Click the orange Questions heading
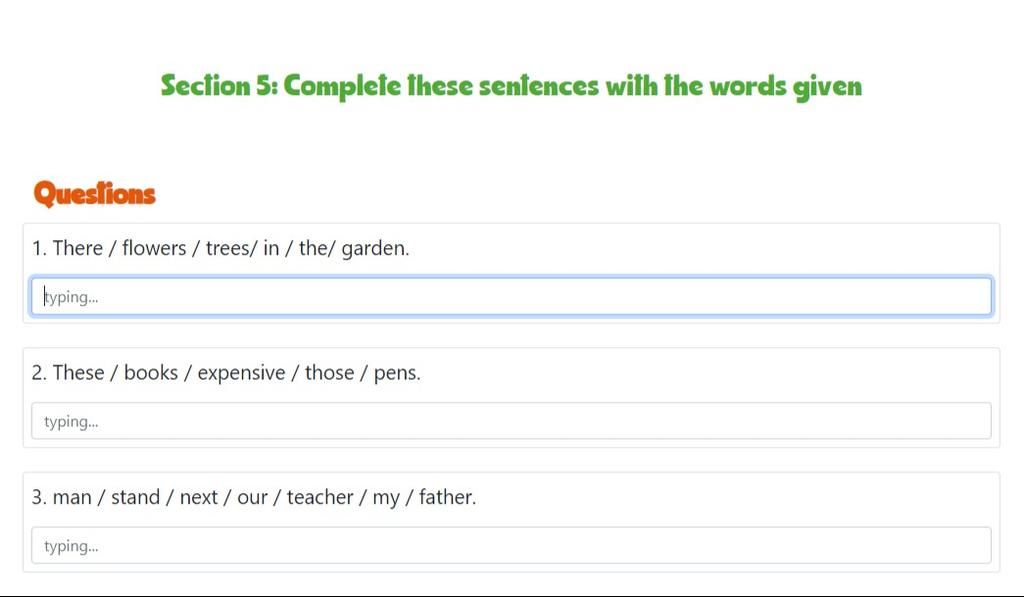 (95, 194)
